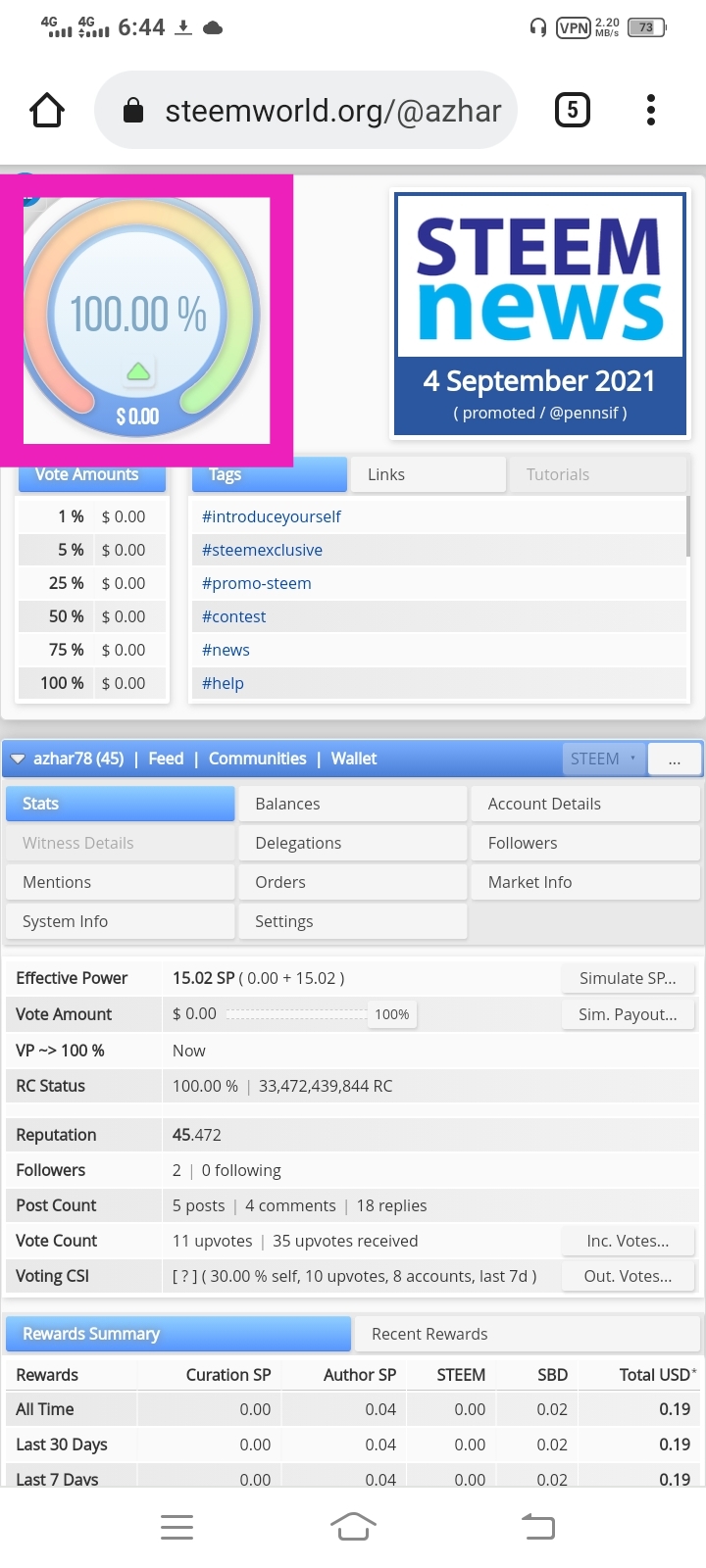Open the Wallet link

354,759
